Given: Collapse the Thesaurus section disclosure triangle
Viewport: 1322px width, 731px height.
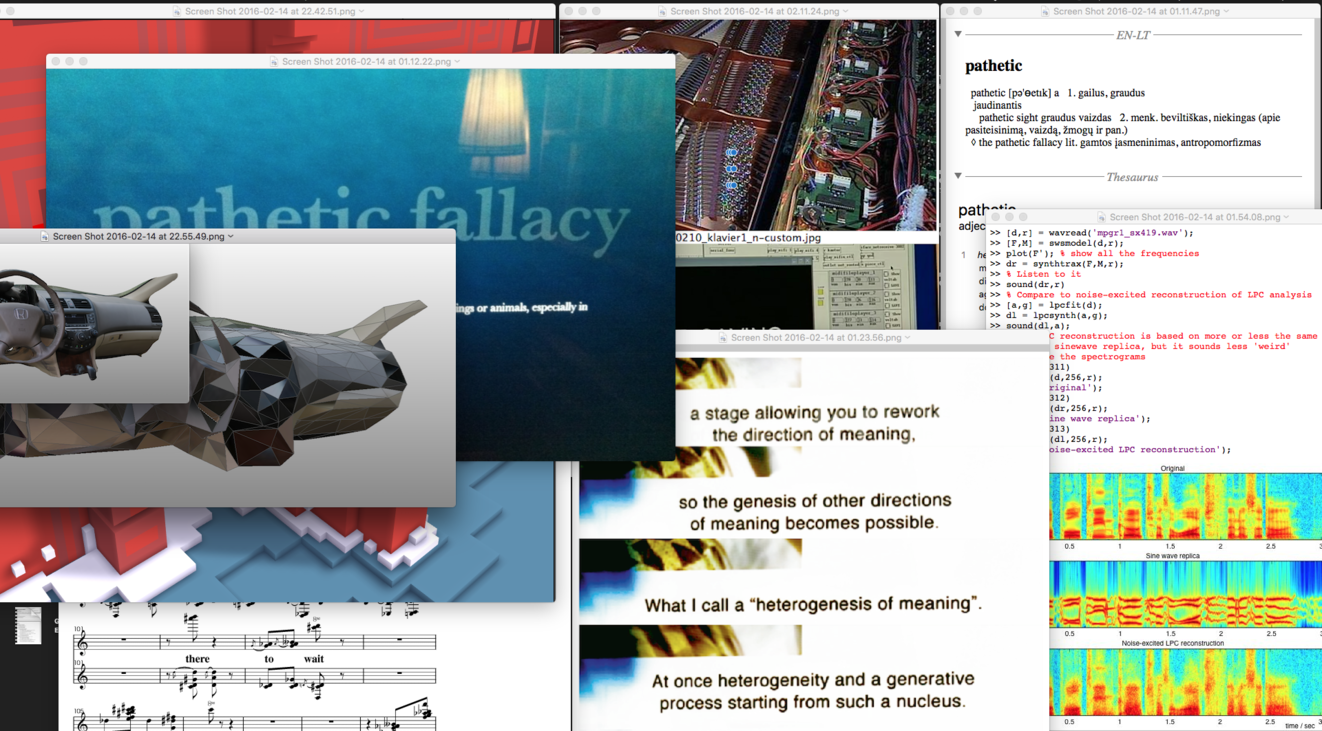Looking at the screenshot, I should pos(958,176).
